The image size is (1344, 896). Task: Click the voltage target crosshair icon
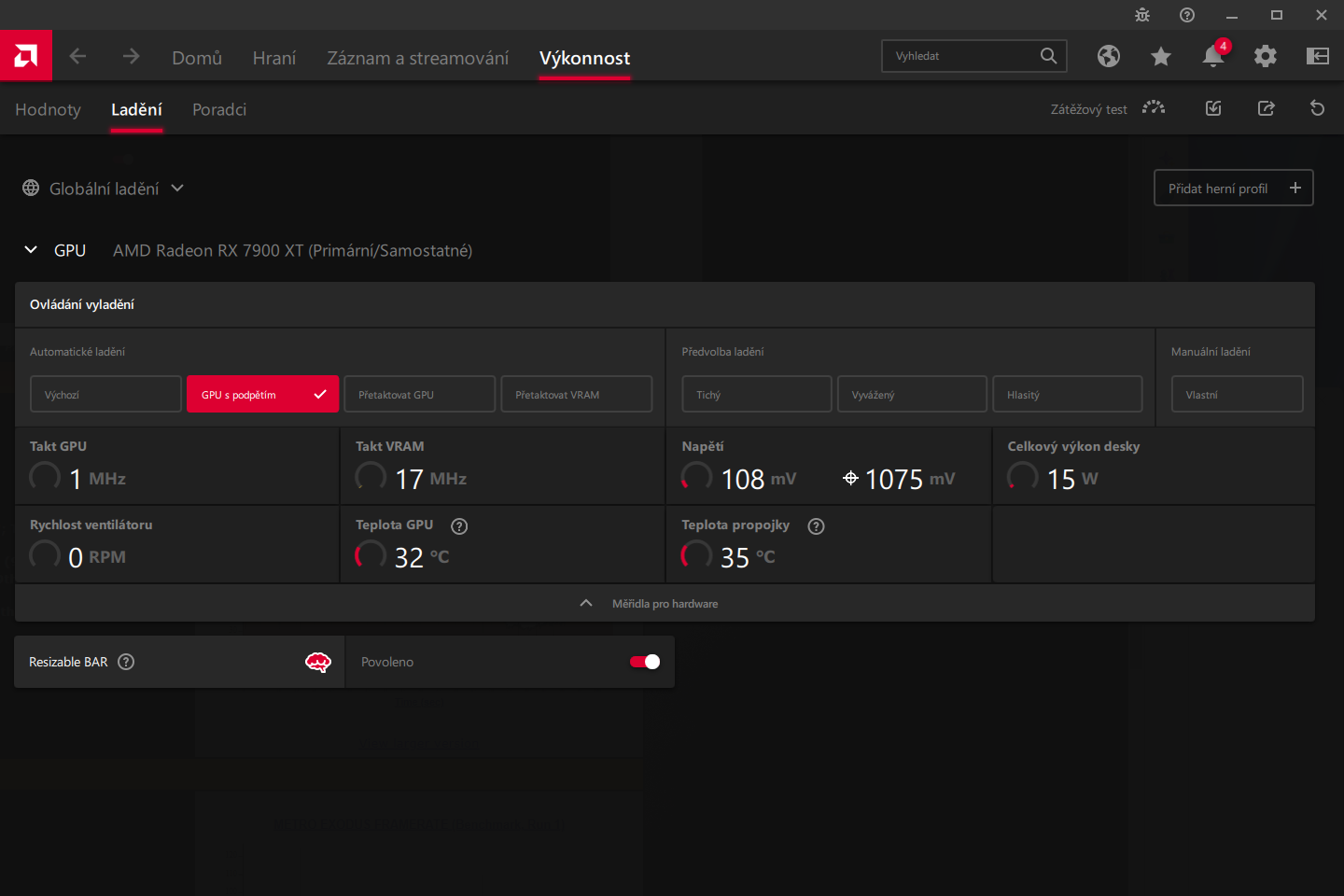(850, 478)
